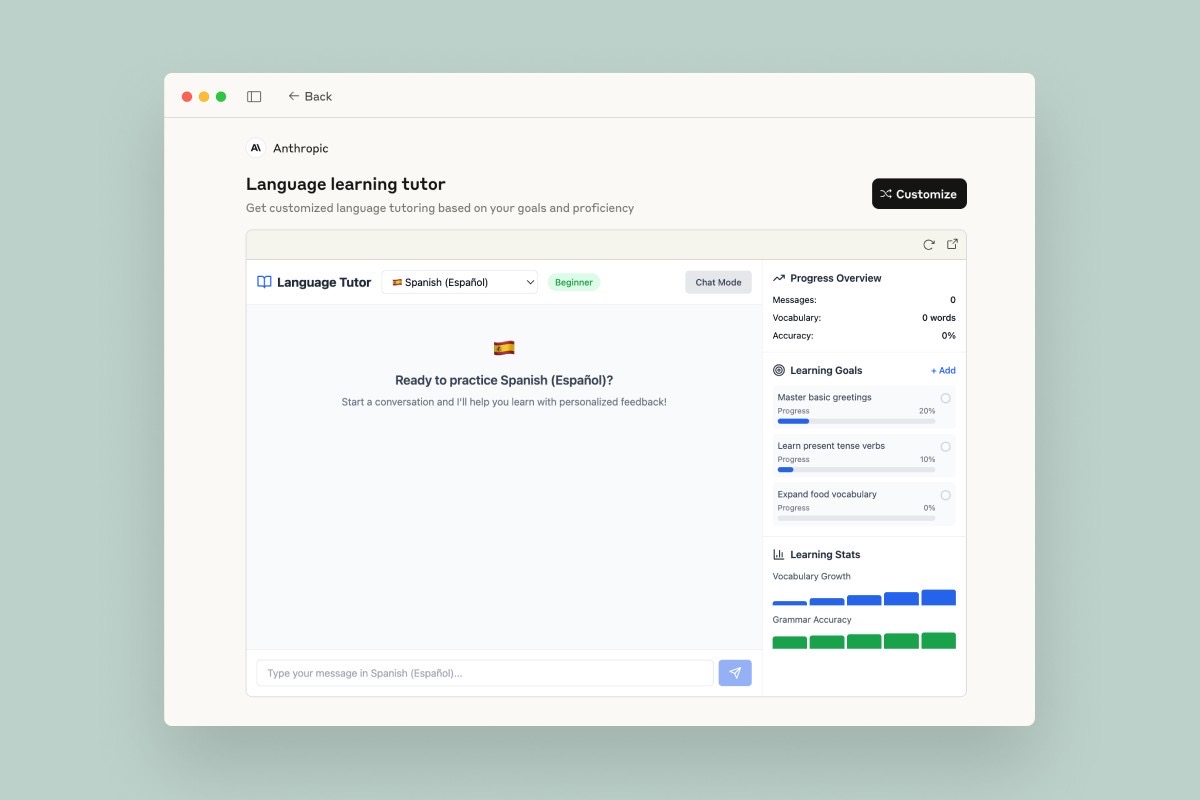Click the Progress Overview trend icon
1200x800 pixels.
(779, 278)
